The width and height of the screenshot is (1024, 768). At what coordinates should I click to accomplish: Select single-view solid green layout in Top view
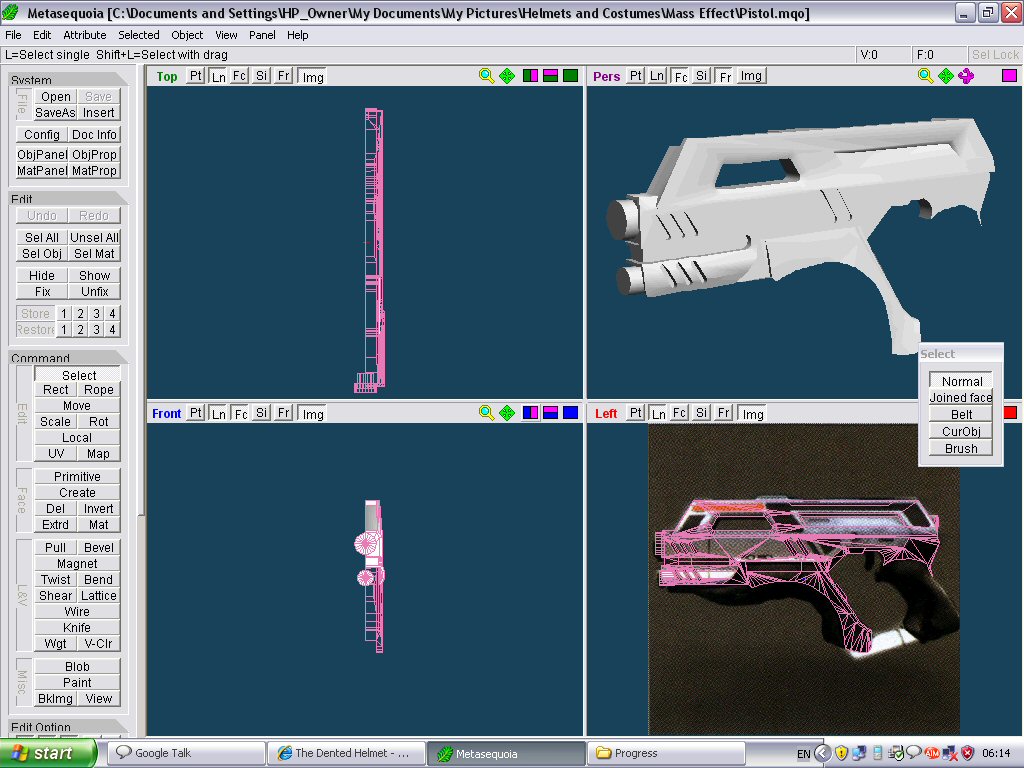pos(570,76)
